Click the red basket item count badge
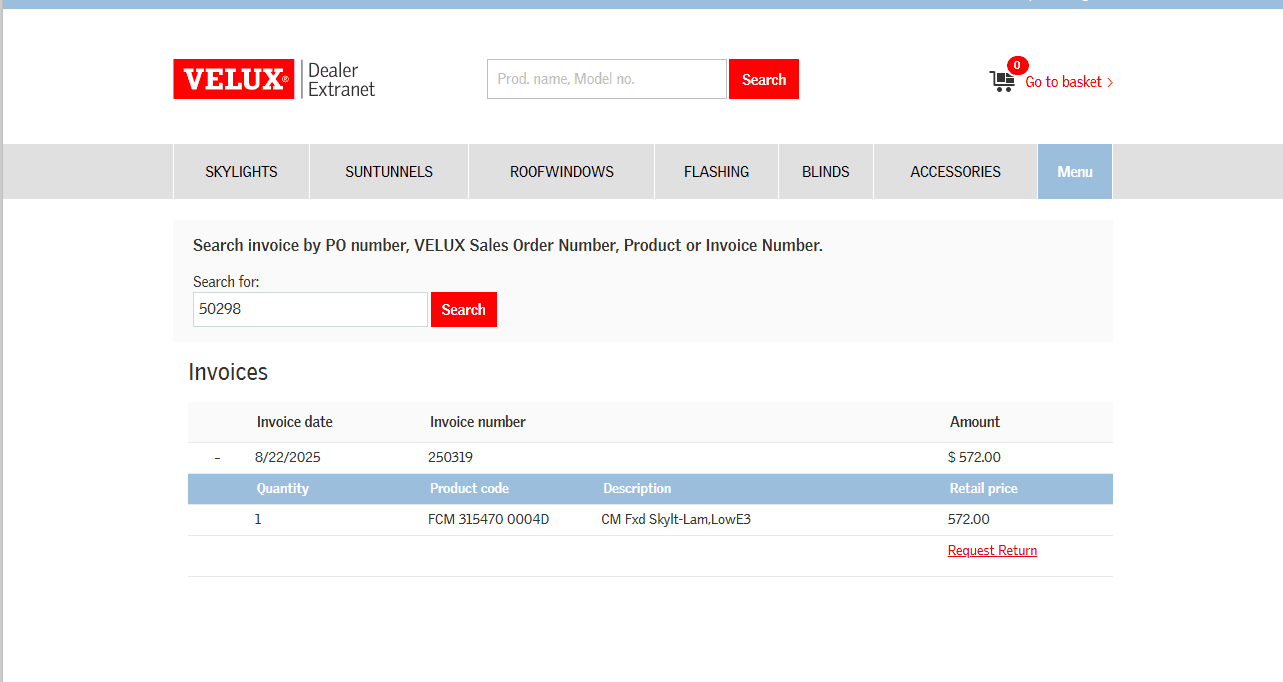The width and height of the screenshot is (1283, 682). click(1017, 66)
